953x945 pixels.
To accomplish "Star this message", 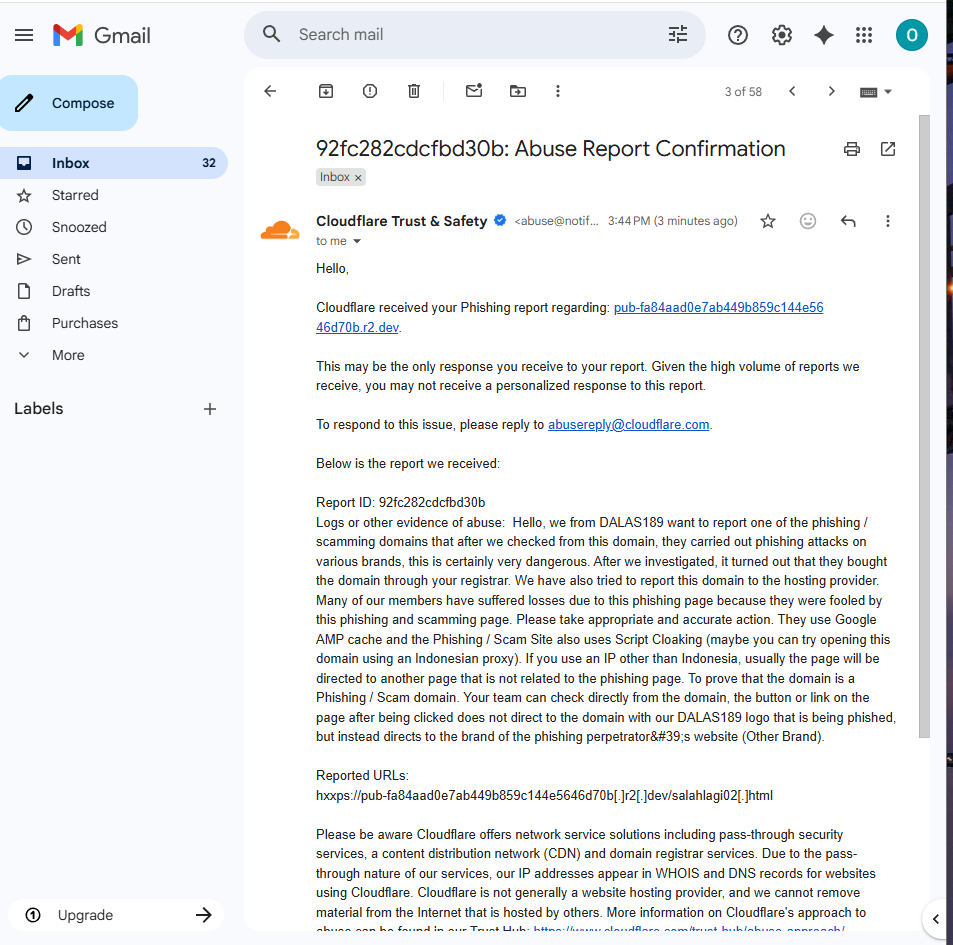I will [x=768, y=221].
